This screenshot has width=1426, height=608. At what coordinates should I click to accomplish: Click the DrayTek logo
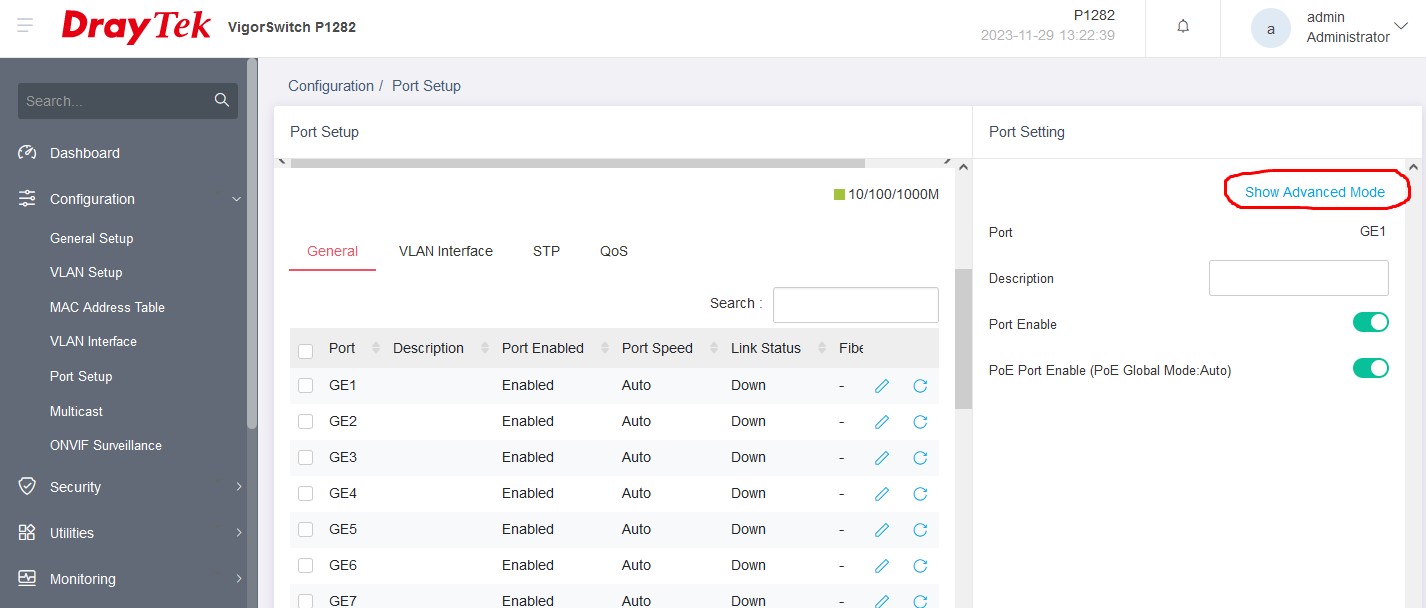click(x=136, y=27)
